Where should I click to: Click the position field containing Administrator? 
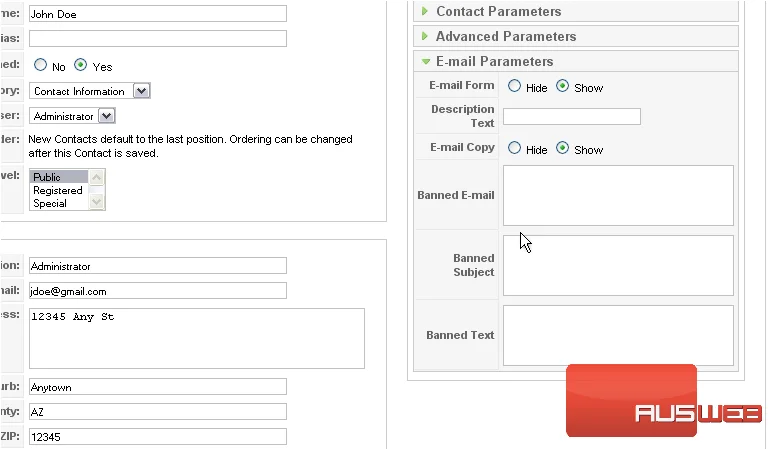157,266
